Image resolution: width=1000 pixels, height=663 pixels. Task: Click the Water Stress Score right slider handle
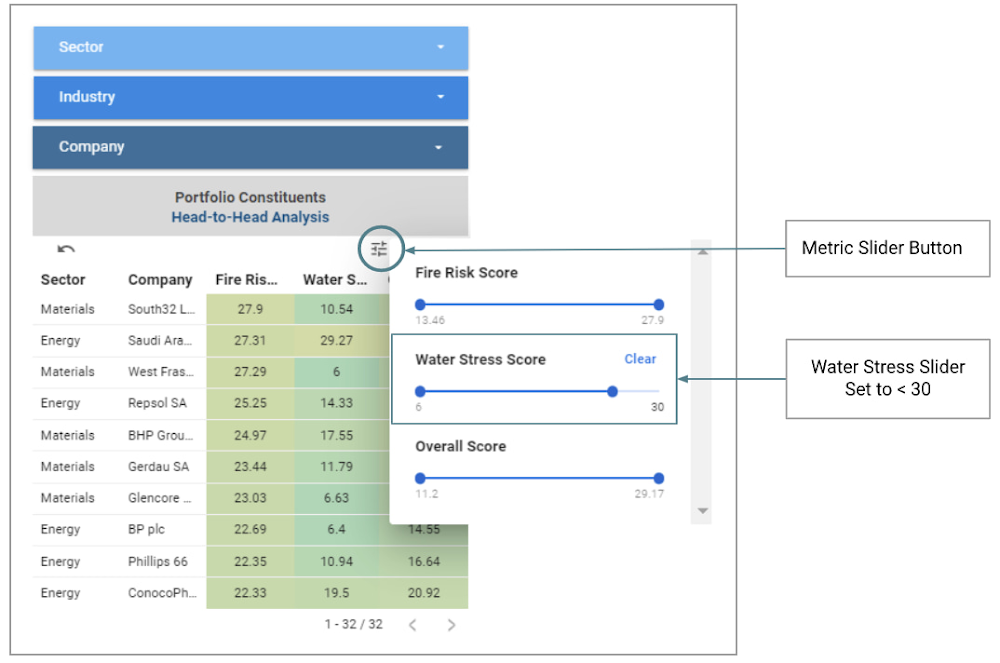pos(612,392)
